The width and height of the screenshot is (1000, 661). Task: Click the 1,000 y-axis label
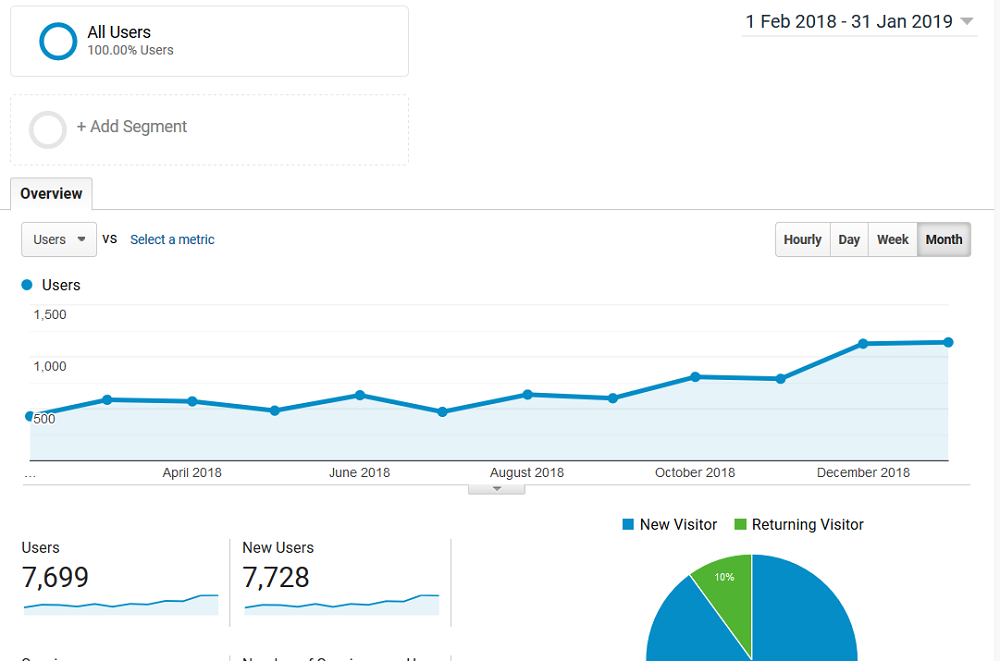pos(50,366)
